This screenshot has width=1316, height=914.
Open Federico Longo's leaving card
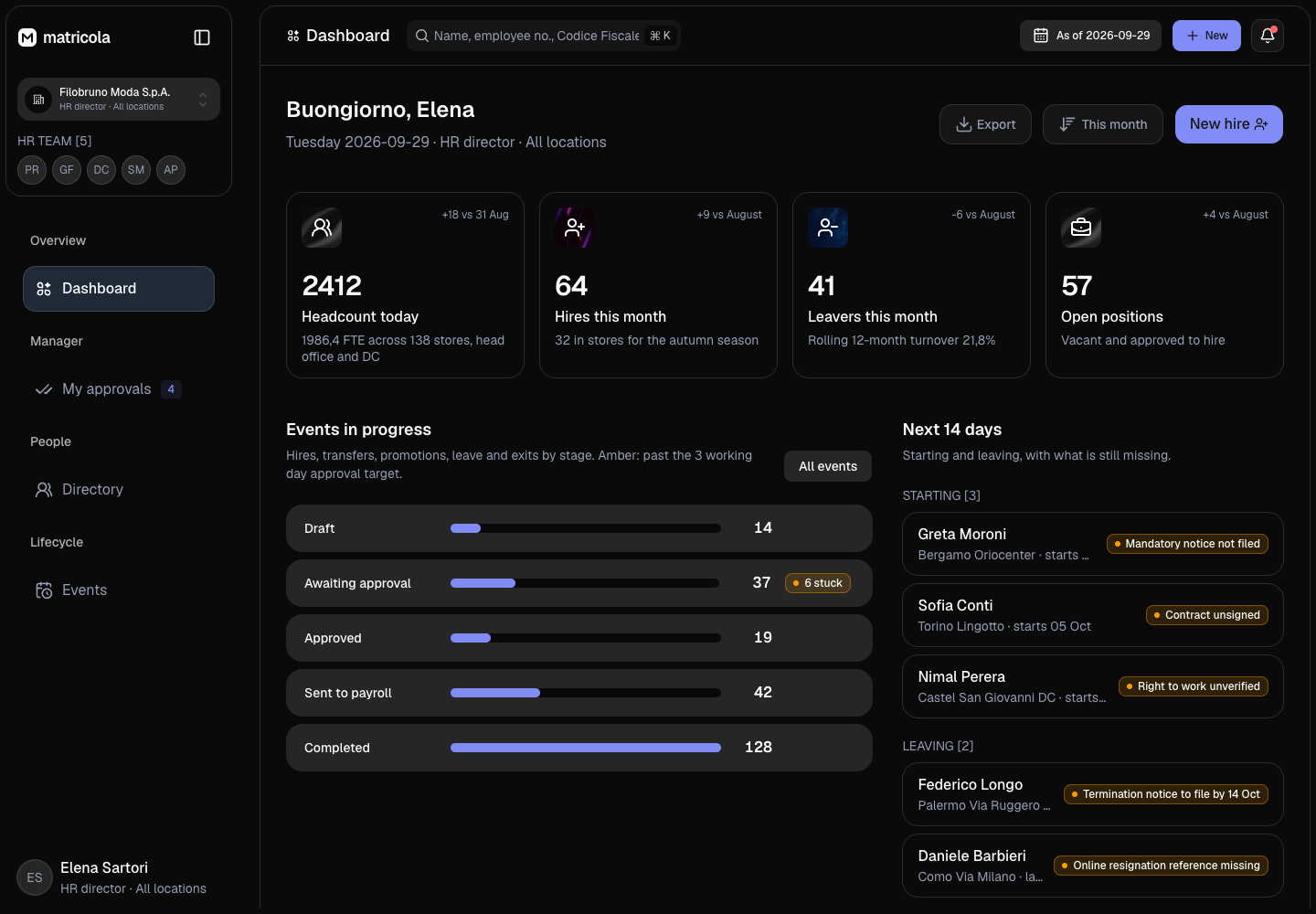coord(1093,794)
